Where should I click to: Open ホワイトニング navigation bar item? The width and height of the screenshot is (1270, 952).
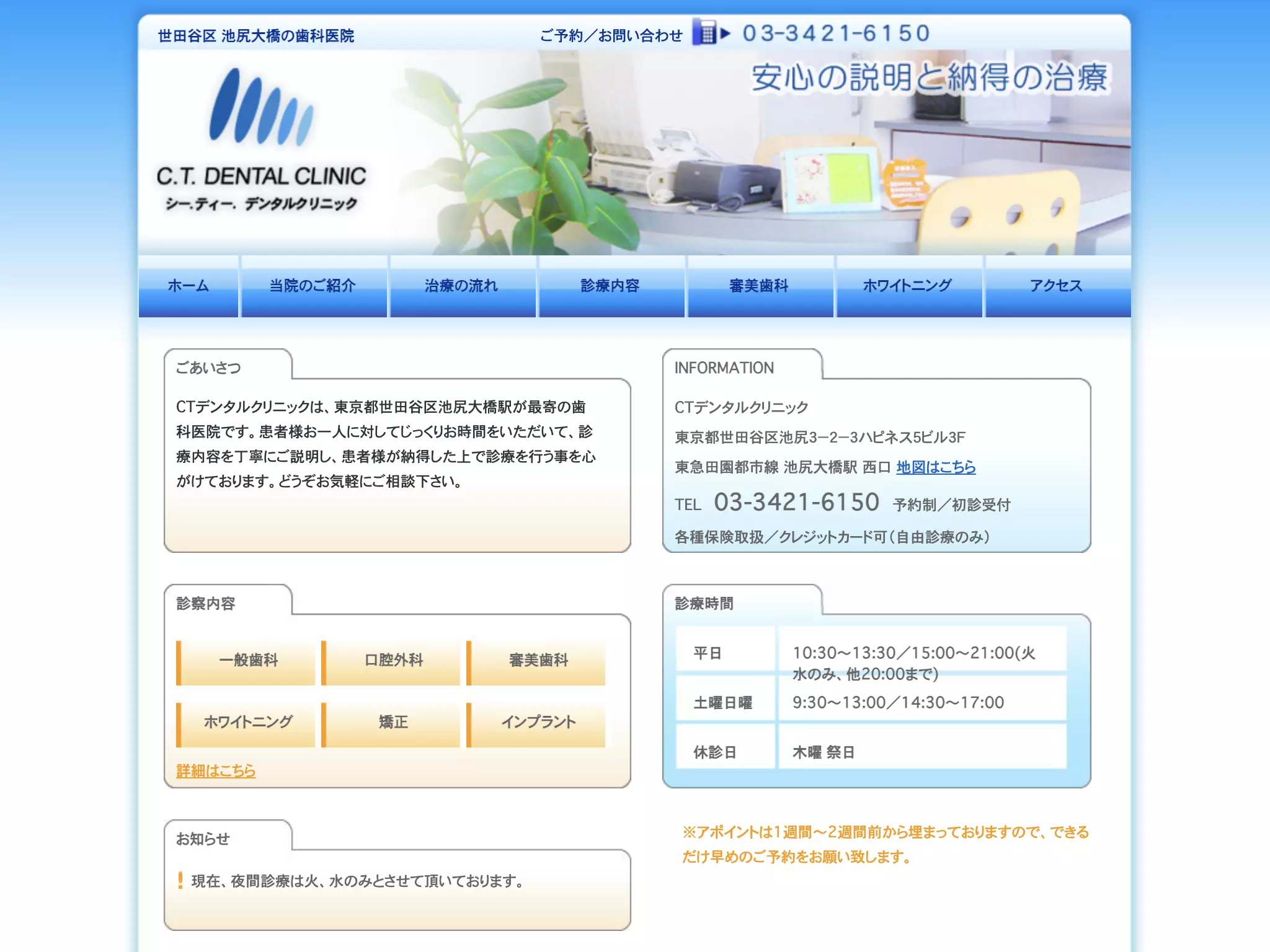pyautogui.click(x=909, y=286)
